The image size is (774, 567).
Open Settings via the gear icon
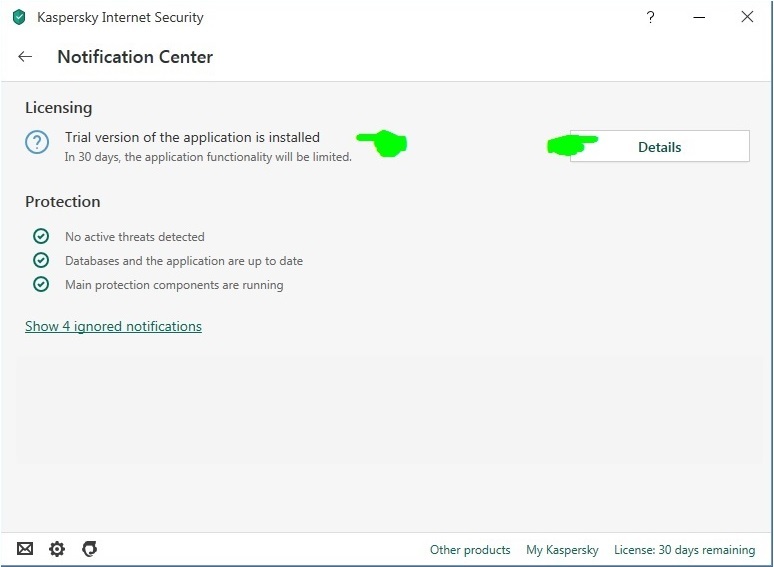[57, 549]
